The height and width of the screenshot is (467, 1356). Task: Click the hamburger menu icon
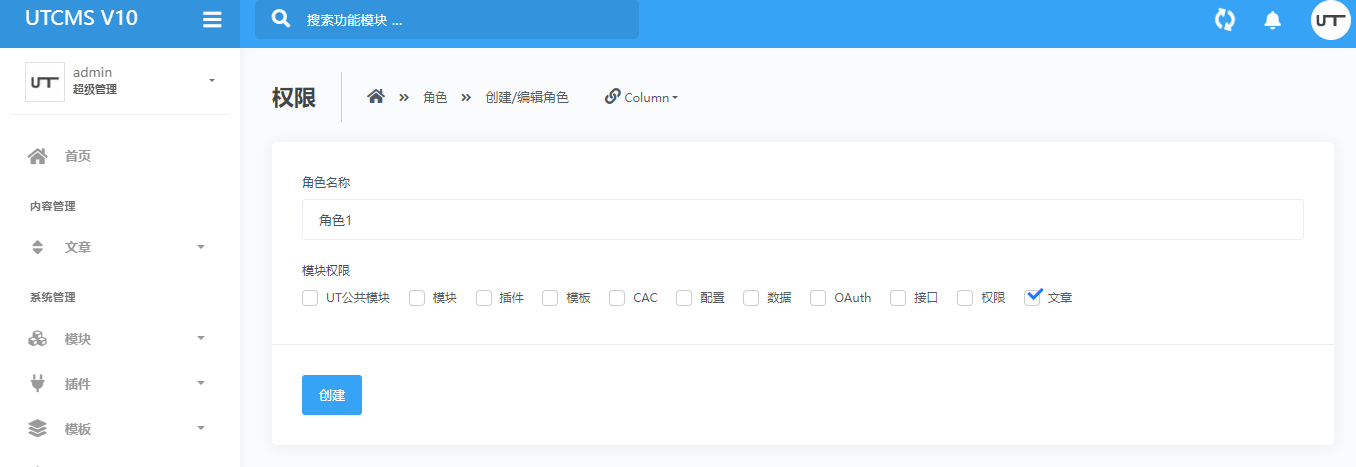point(212,19)
